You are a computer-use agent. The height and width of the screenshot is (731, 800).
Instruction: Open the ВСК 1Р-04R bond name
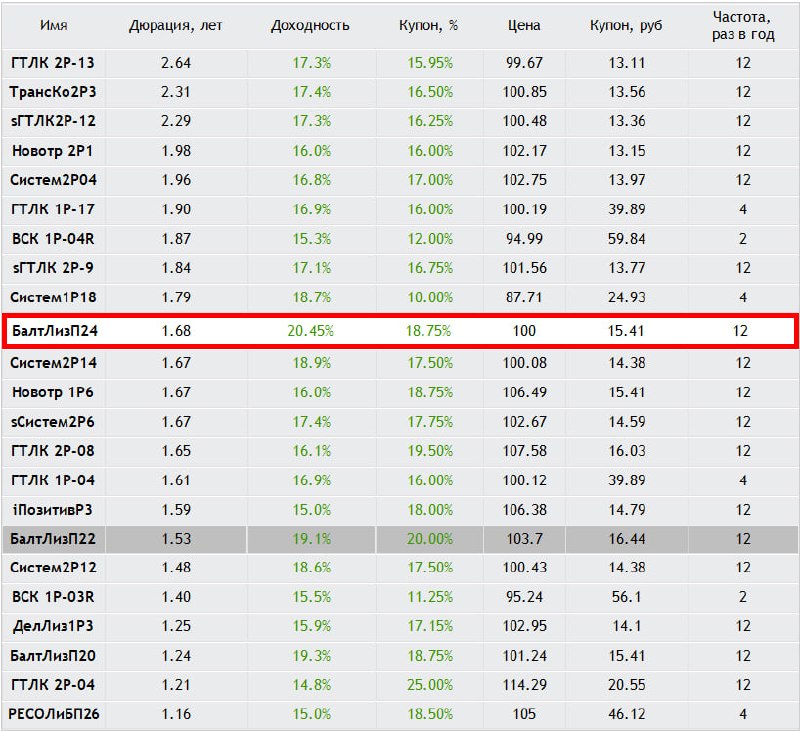point(53,239)
